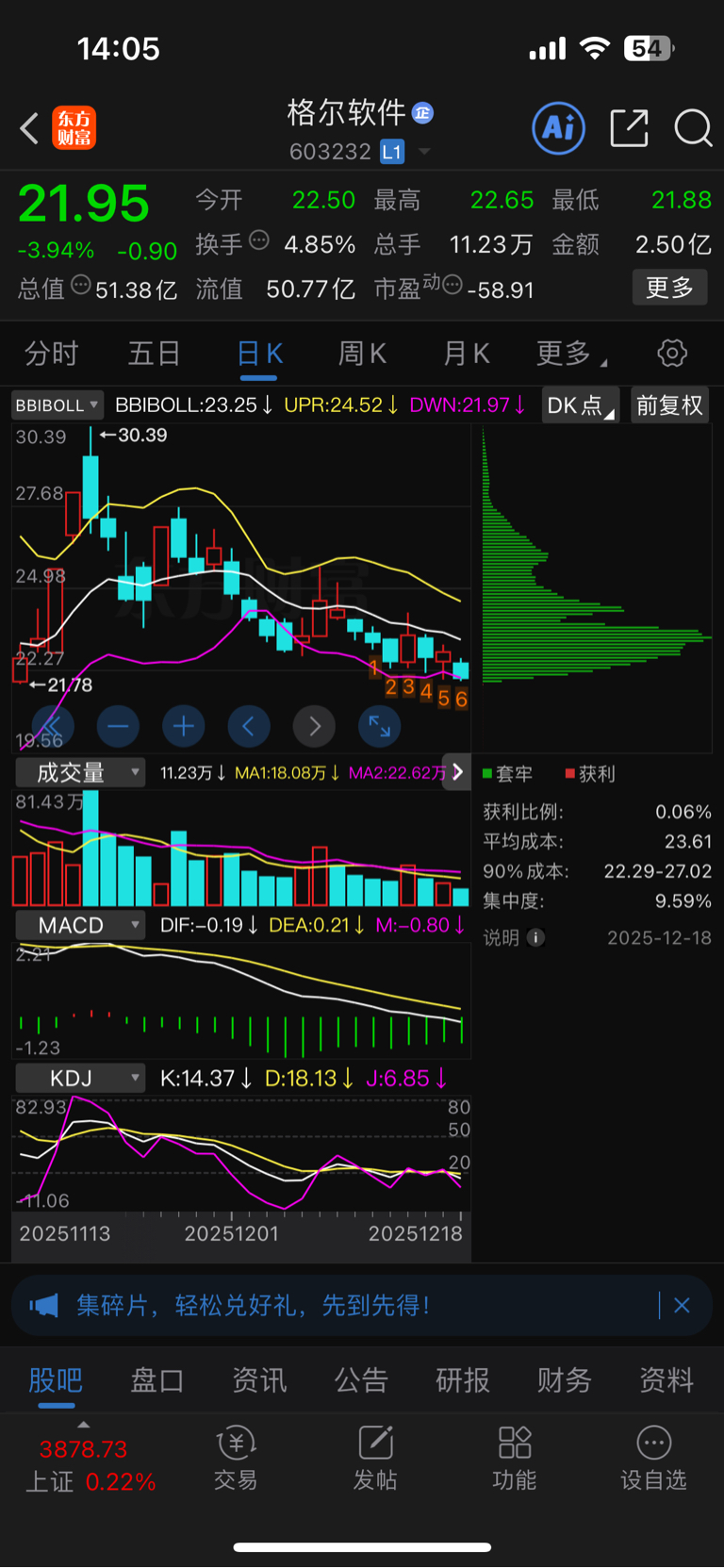This screenshot has width=724, height=1568.
Task: Select the 日K tab
Action: click(259, 354)
